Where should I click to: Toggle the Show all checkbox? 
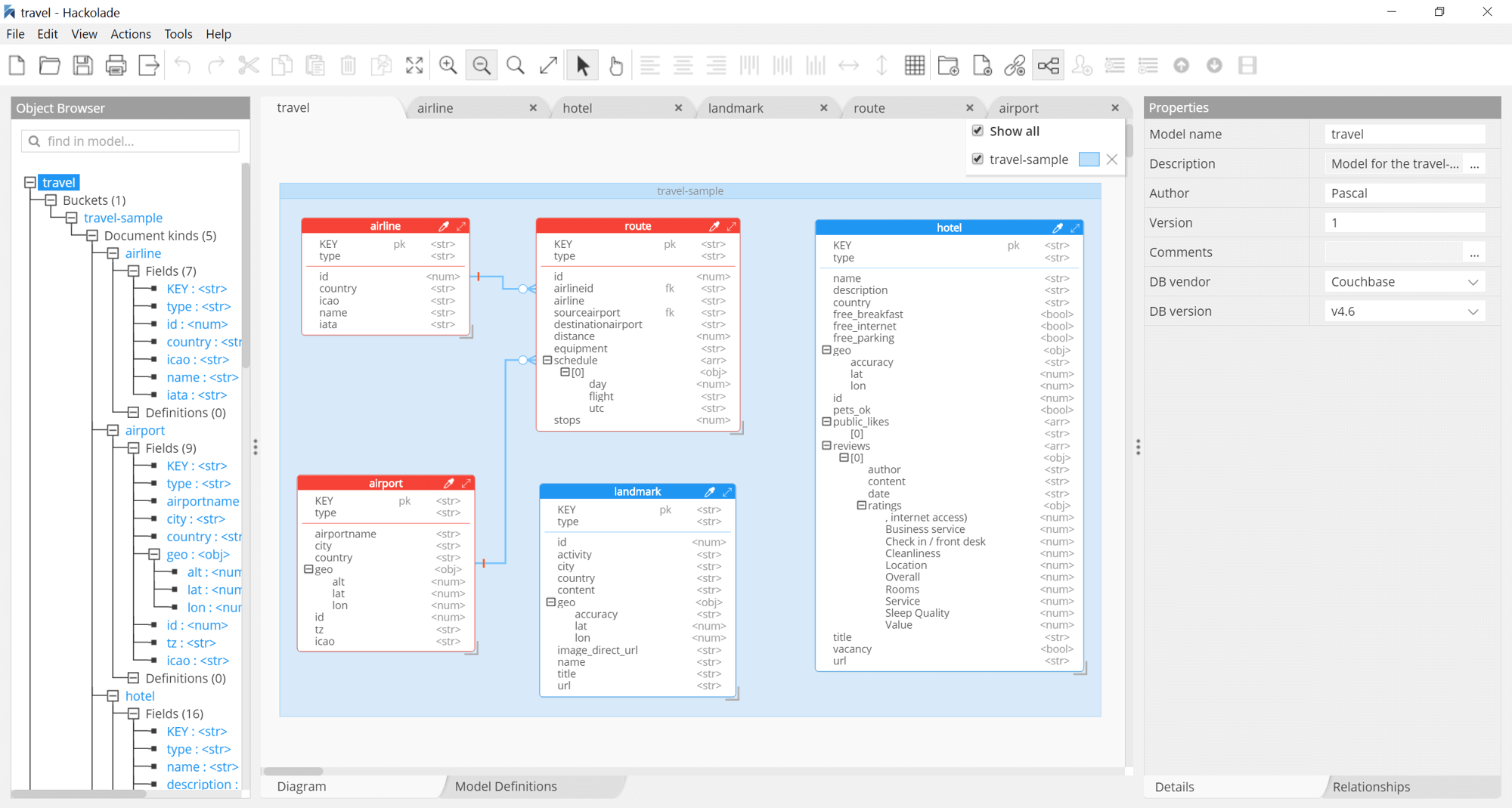coord(978,131)
